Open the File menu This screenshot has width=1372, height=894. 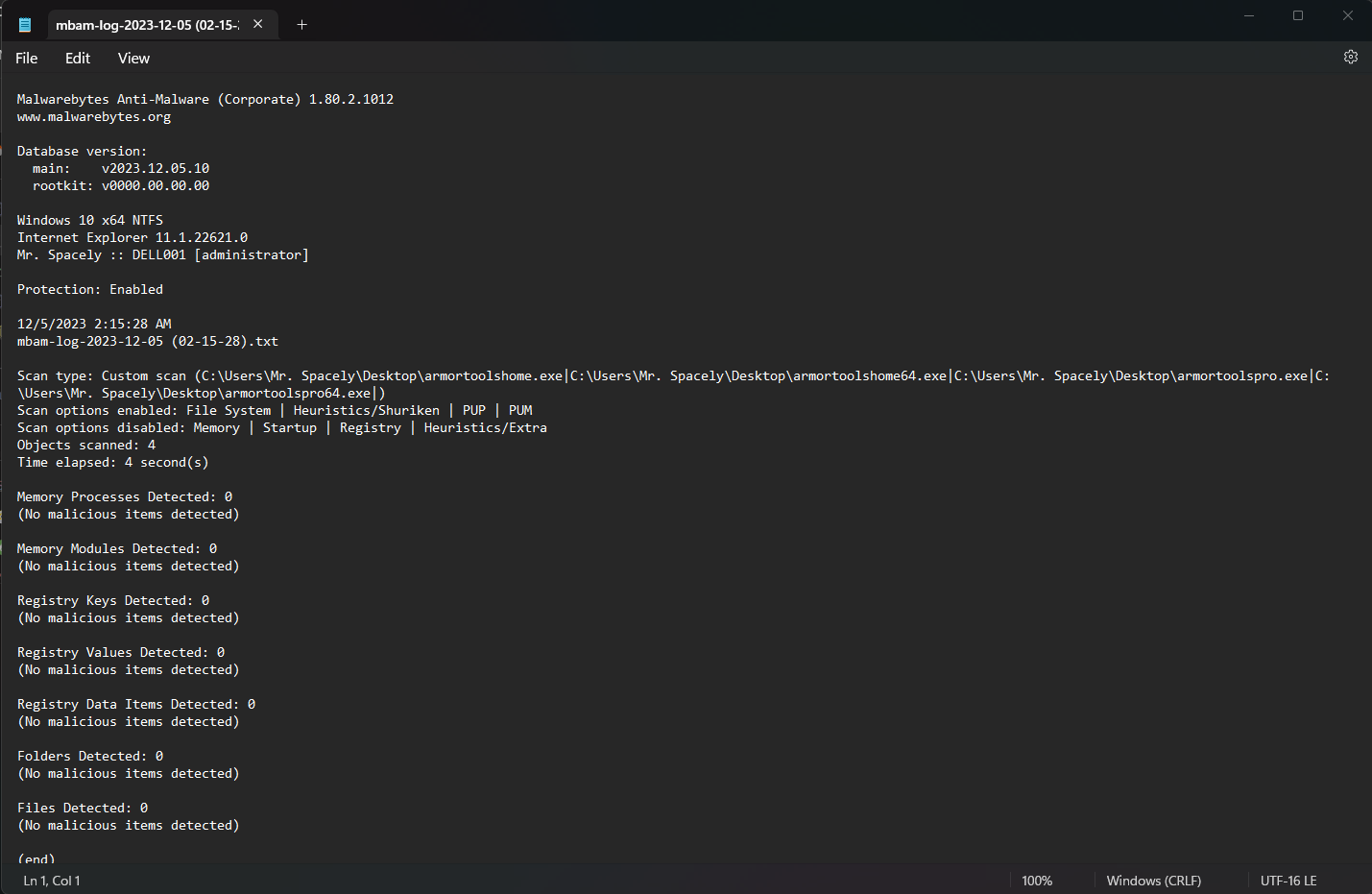(27, 59)
